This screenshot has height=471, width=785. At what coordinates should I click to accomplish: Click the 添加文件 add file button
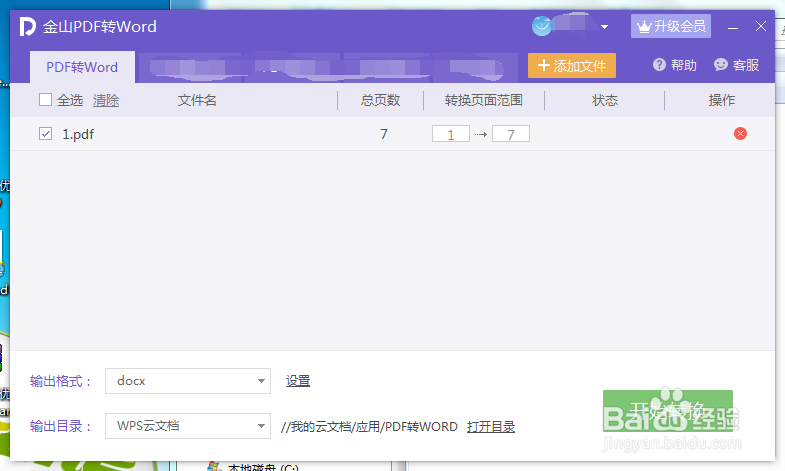pos(572,66)
